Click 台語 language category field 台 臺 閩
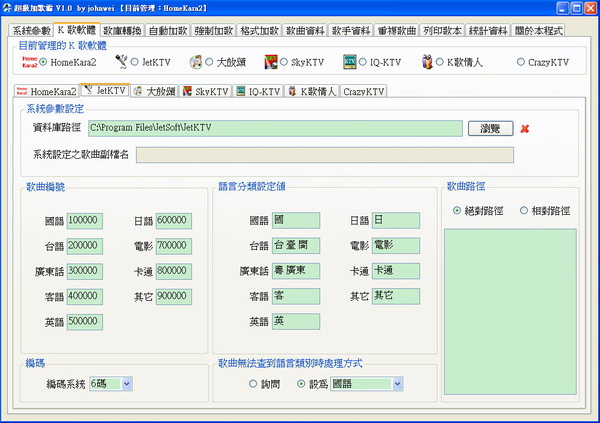Screen dimensions: 600x423 296,246
